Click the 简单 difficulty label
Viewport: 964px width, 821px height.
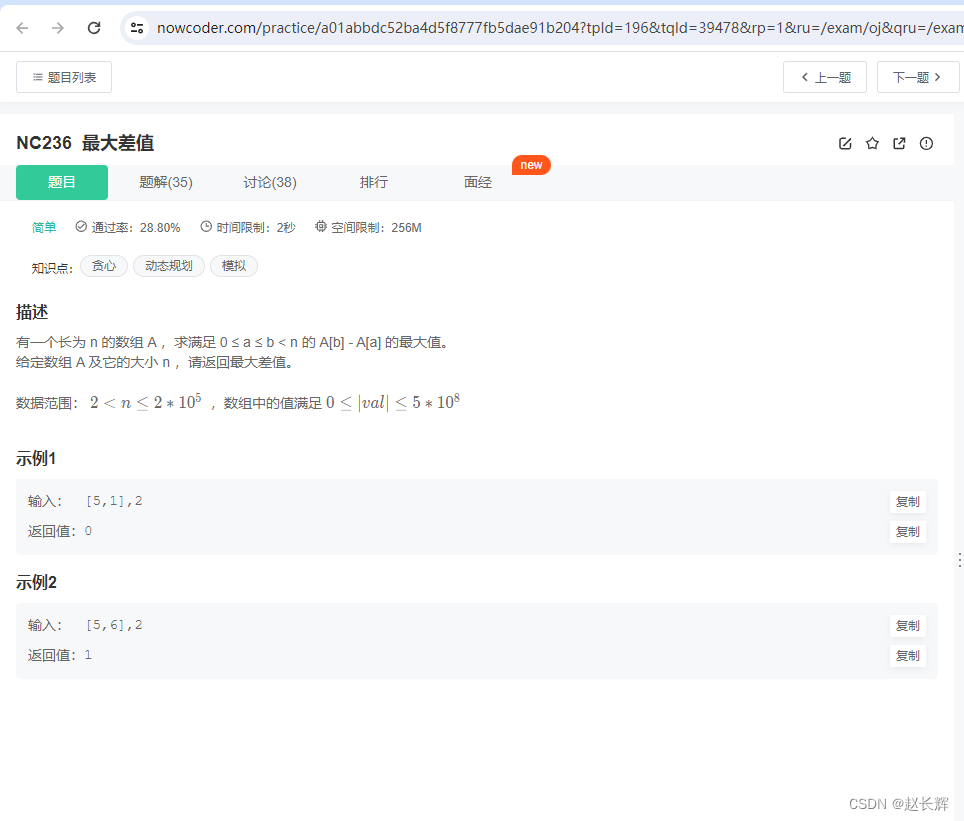point(44,228)
